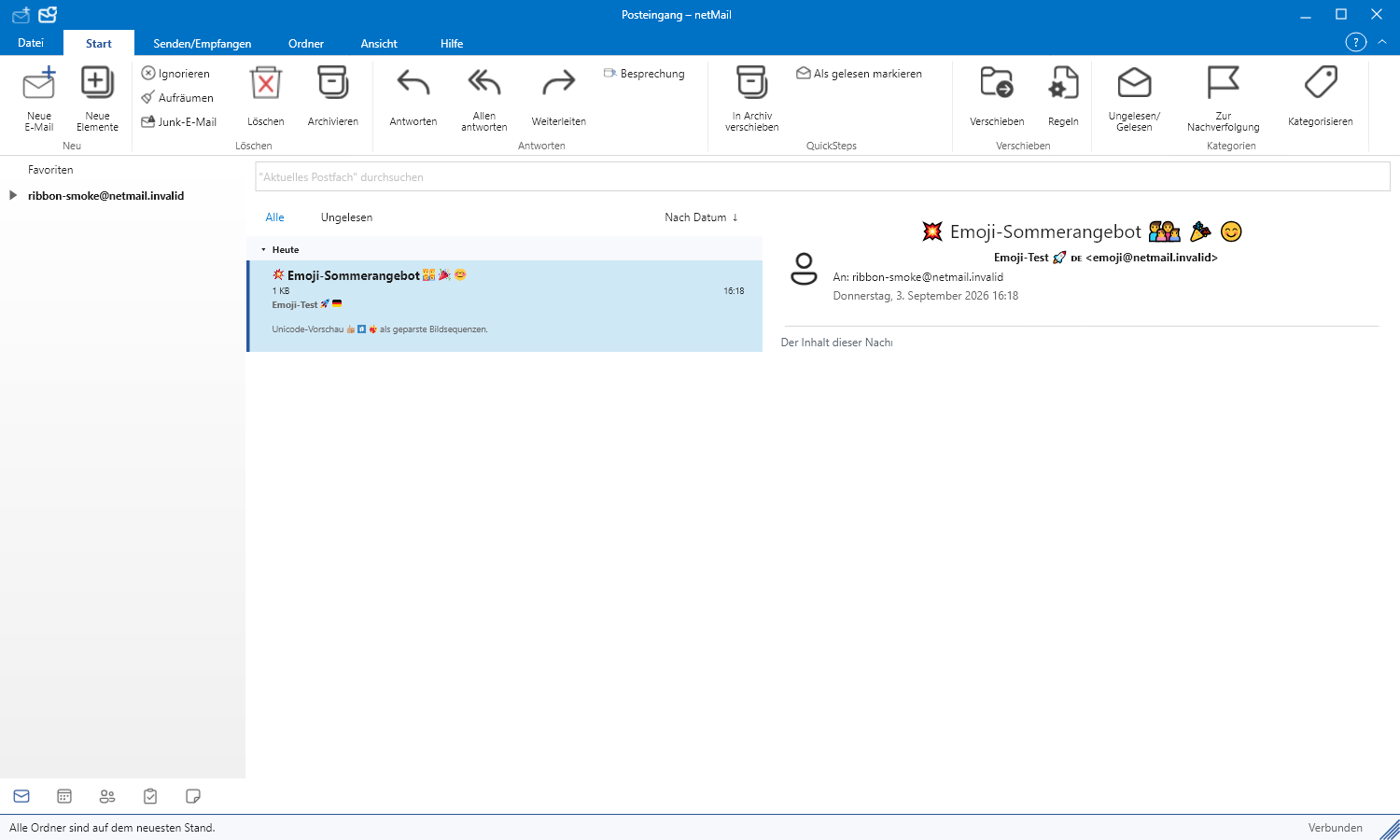
Task: Switch to Senden/Empfangen tab
Action: point(203,44)
